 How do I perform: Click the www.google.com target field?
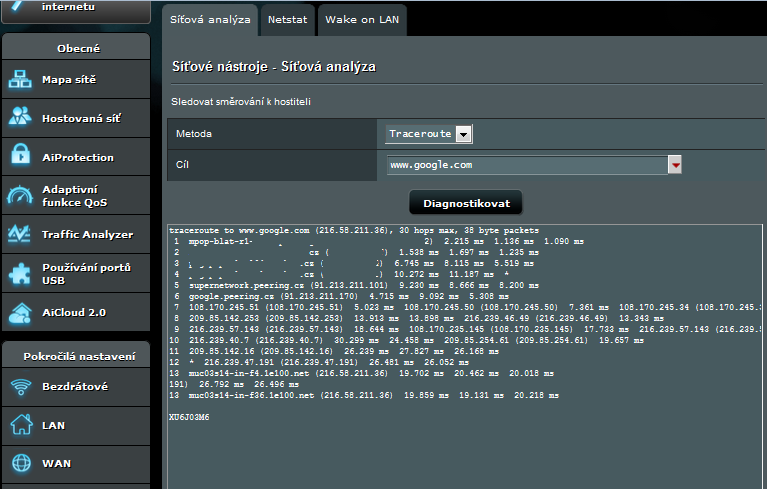526,165
